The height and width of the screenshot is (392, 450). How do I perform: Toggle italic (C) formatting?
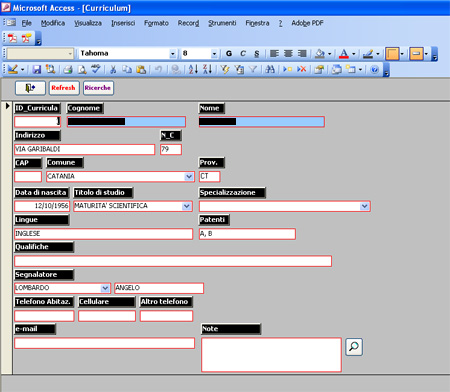(243, 54)
